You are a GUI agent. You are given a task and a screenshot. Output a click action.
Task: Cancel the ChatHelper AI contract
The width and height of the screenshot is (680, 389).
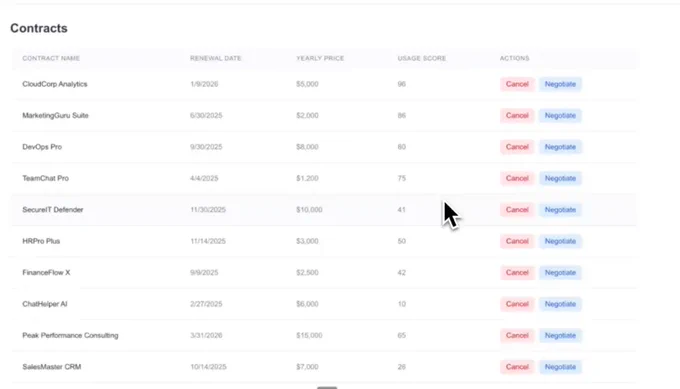[517, 304]
